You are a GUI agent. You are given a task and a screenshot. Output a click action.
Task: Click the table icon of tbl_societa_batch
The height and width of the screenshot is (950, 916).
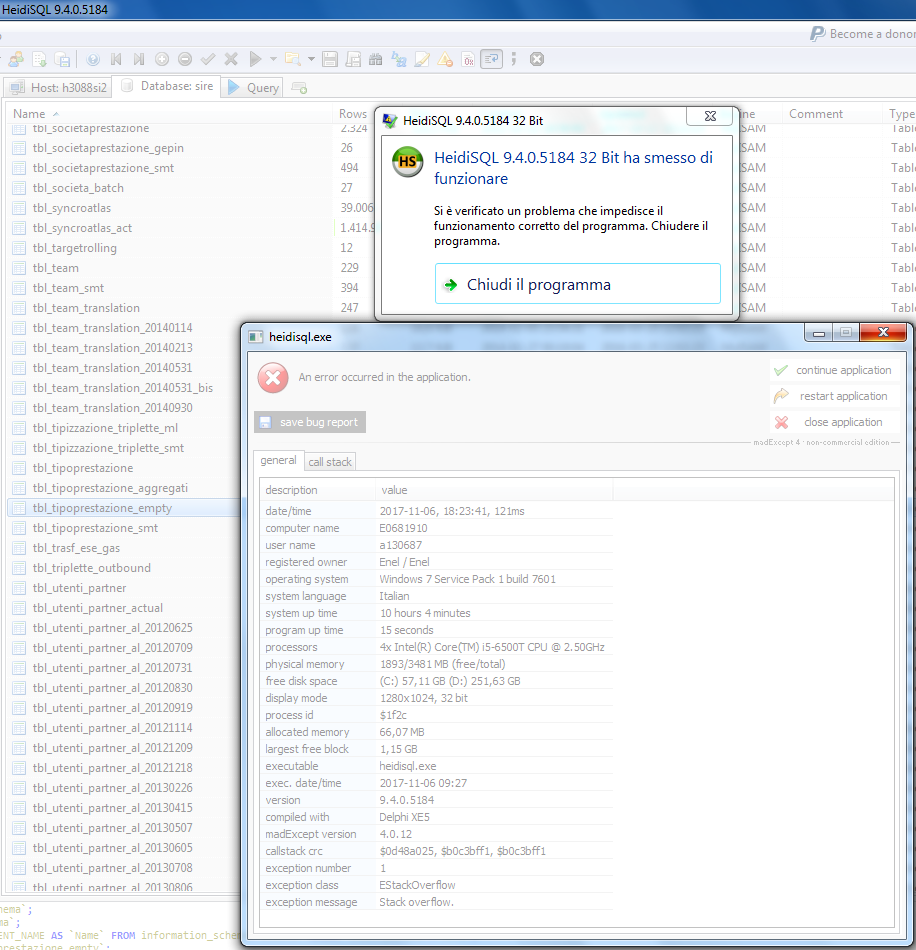pos(19,188)
